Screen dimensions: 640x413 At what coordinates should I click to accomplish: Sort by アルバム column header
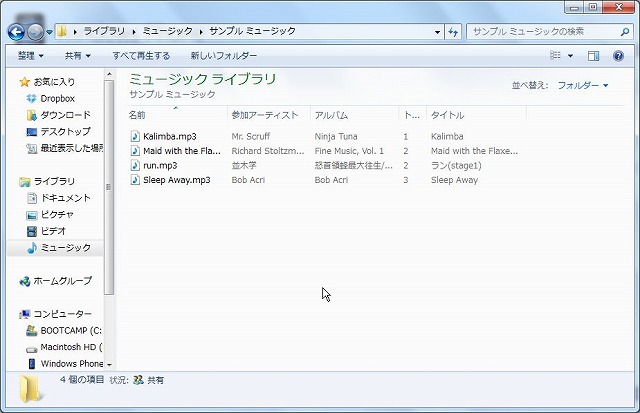pos(331,115)
